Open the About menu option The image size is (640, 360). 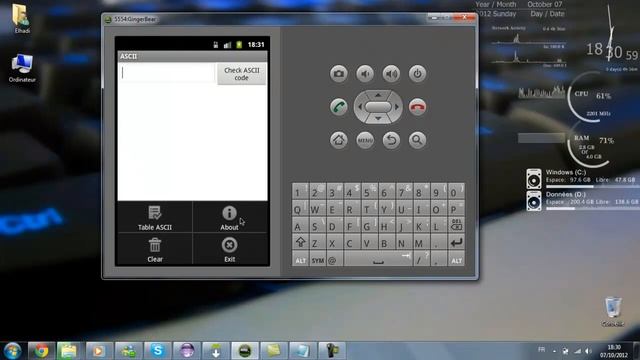point(229,218)
